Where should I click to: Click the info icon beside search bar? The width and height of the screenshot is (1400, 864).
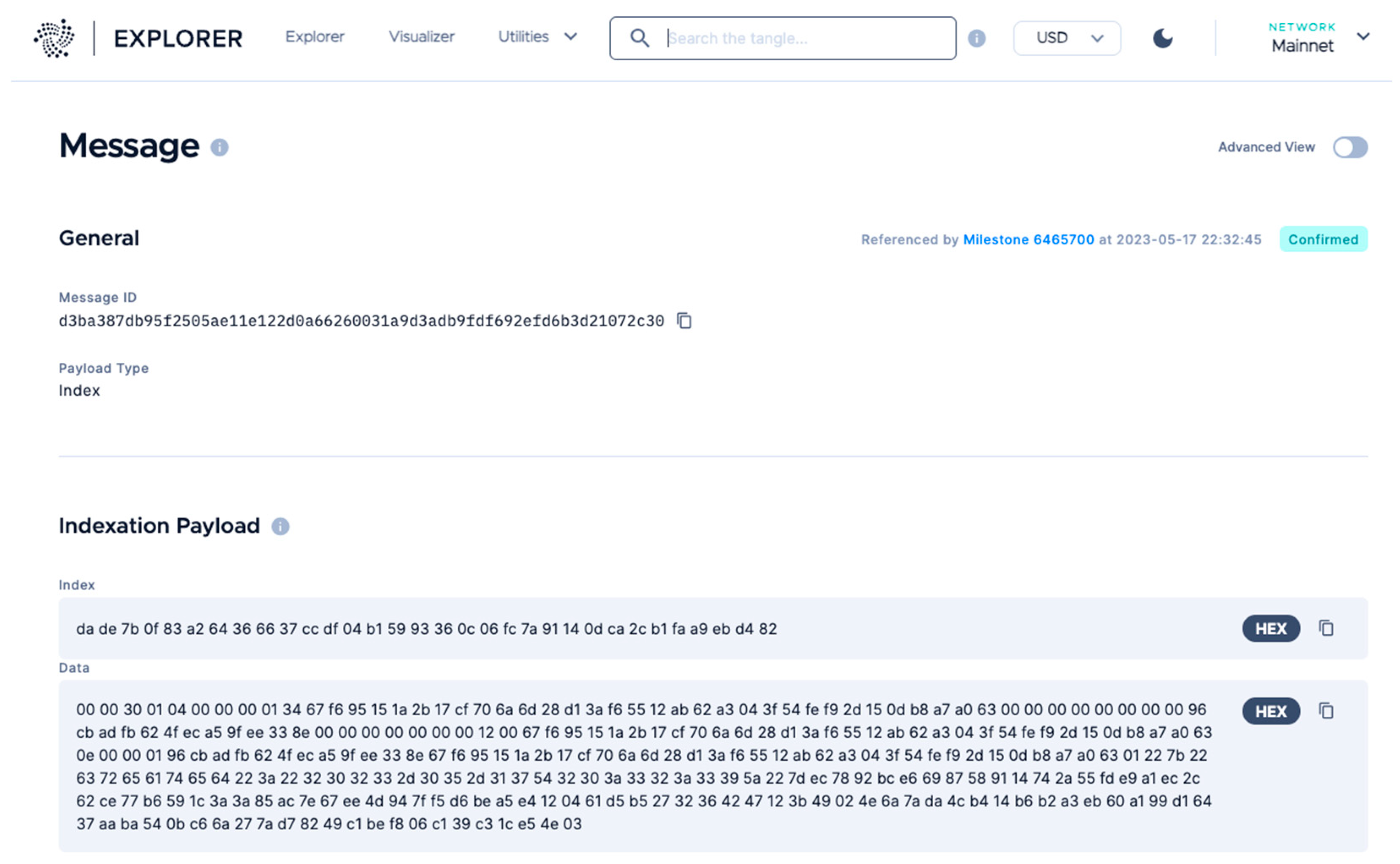[976, 38]
